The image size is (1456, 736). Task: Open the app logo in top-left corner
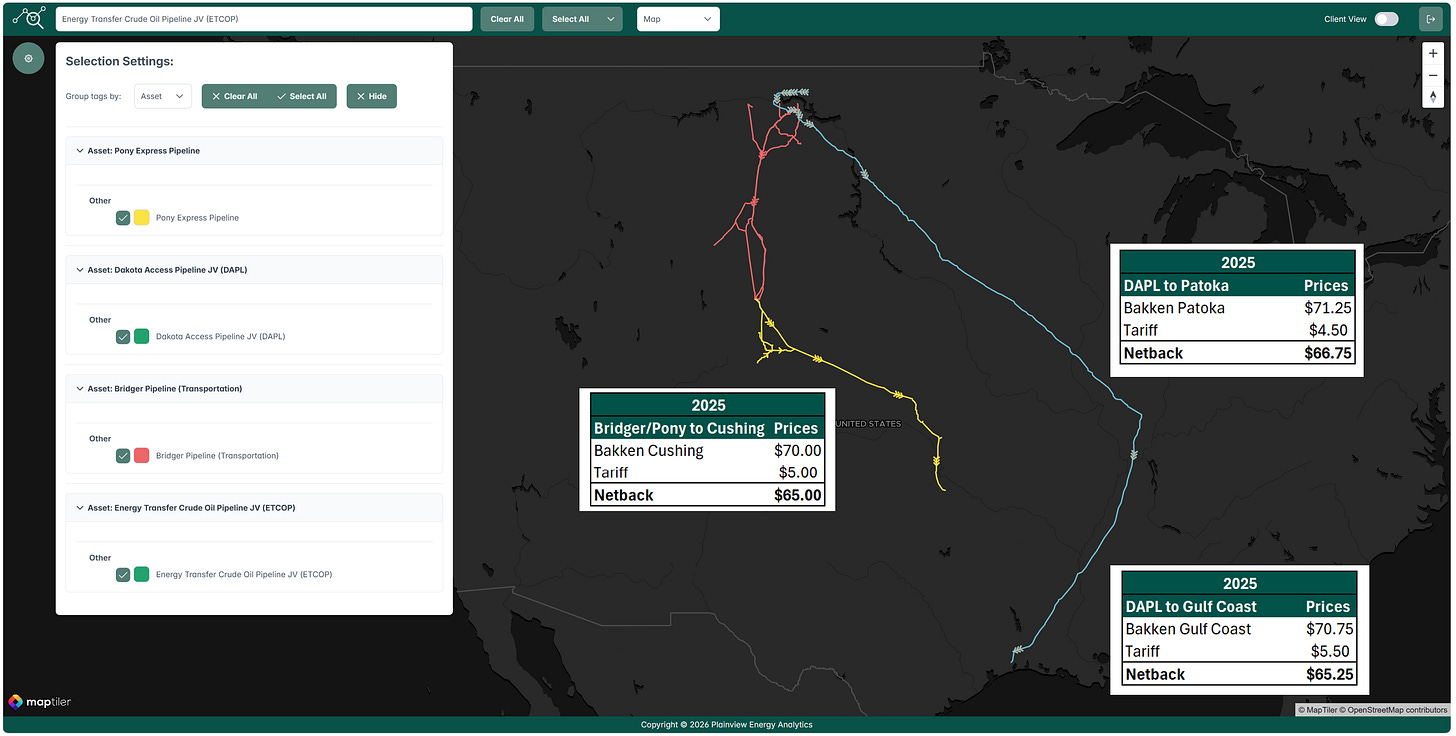coord(29,18)
